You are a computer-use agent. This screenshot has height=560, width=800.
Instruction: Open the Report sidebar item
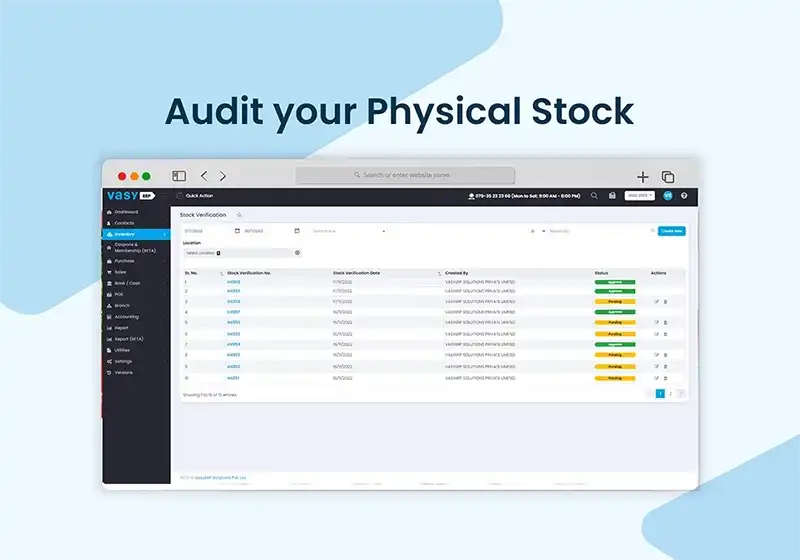click(136, 328)
